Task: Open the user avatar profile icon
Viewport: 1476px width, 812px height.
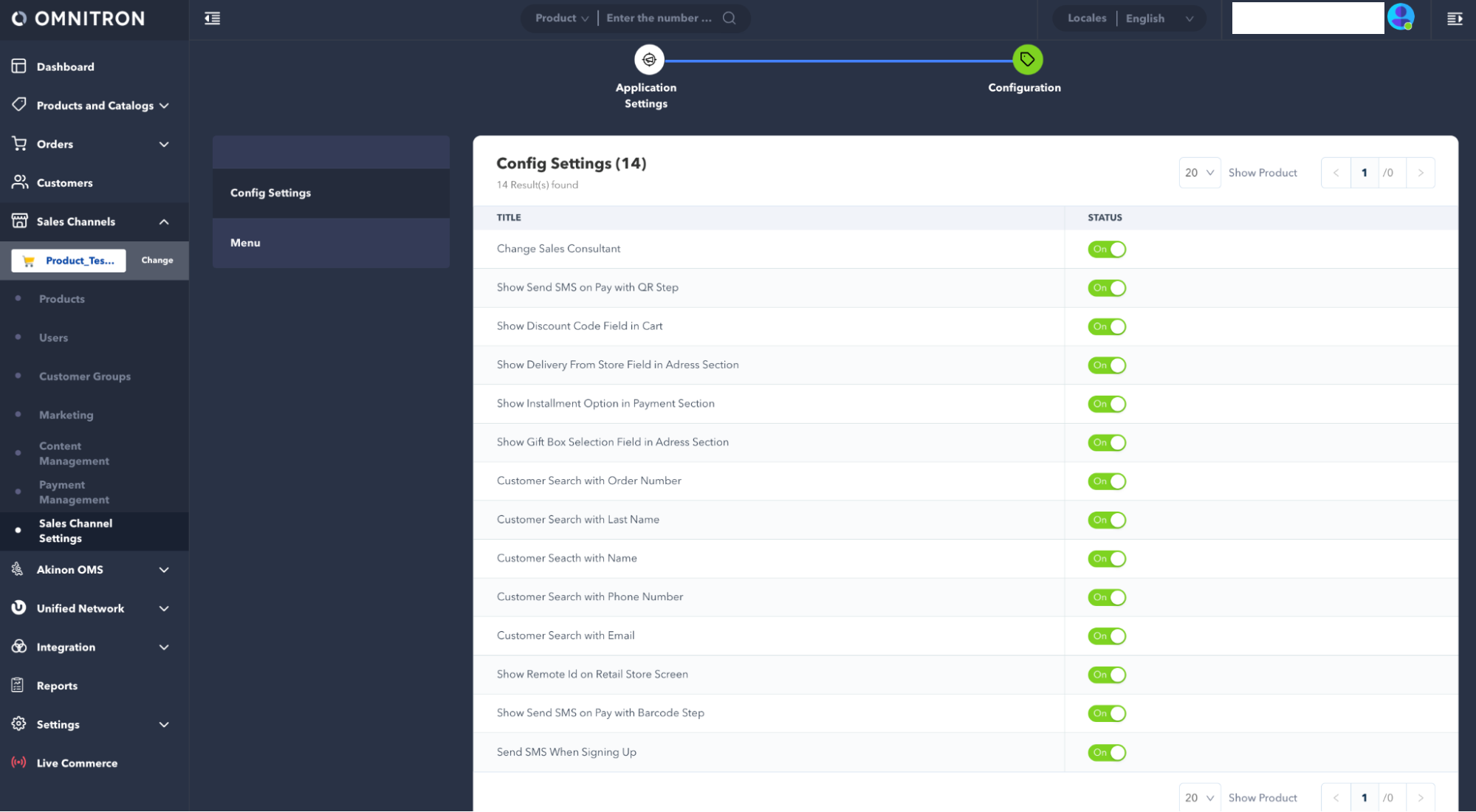Action: (1400, 17)
